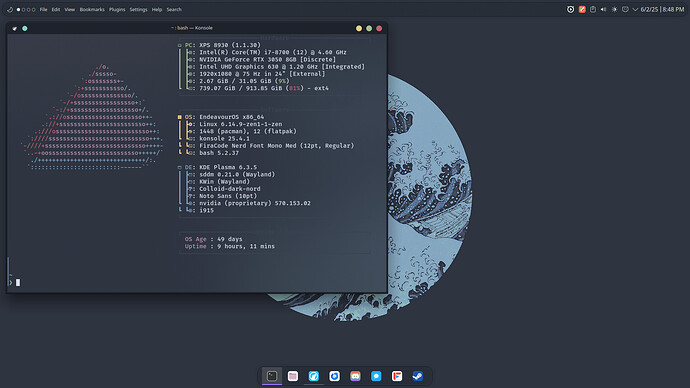
Task: Expand the hidden system tray icons arrow
Action: point(635,9)
